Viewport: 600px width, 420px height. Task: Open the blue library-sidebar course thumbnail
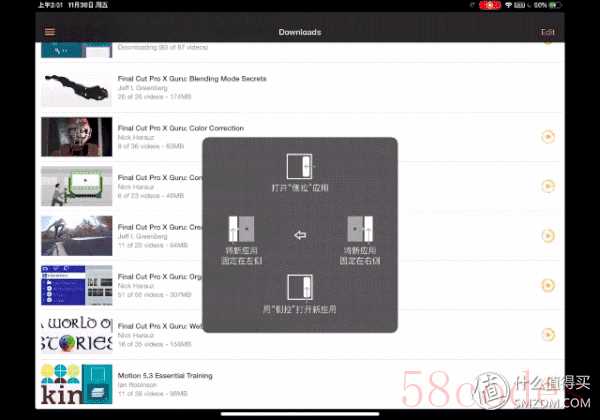[x=77, y=285]
